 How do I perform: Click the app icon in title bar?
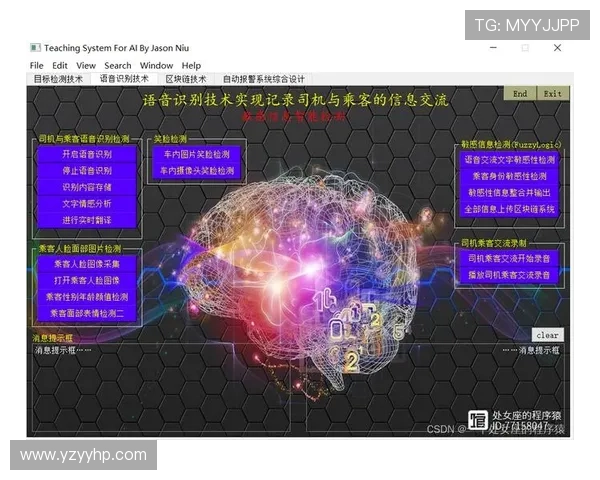pyautogui.click(x=35, y=48)
